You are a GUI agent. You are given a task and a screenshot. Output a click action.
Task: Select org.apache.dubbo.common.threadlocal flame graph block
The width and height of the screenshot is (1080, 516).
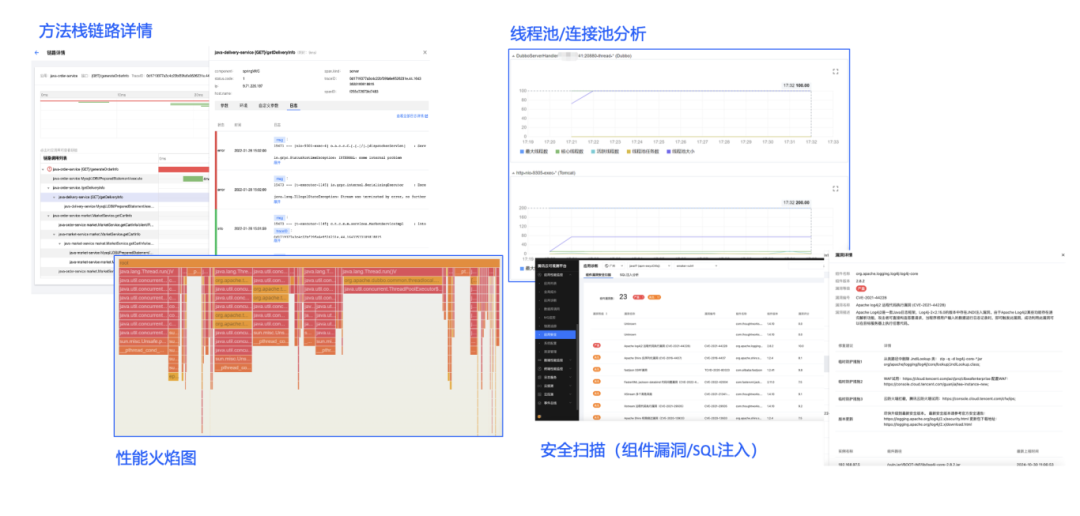391,281
